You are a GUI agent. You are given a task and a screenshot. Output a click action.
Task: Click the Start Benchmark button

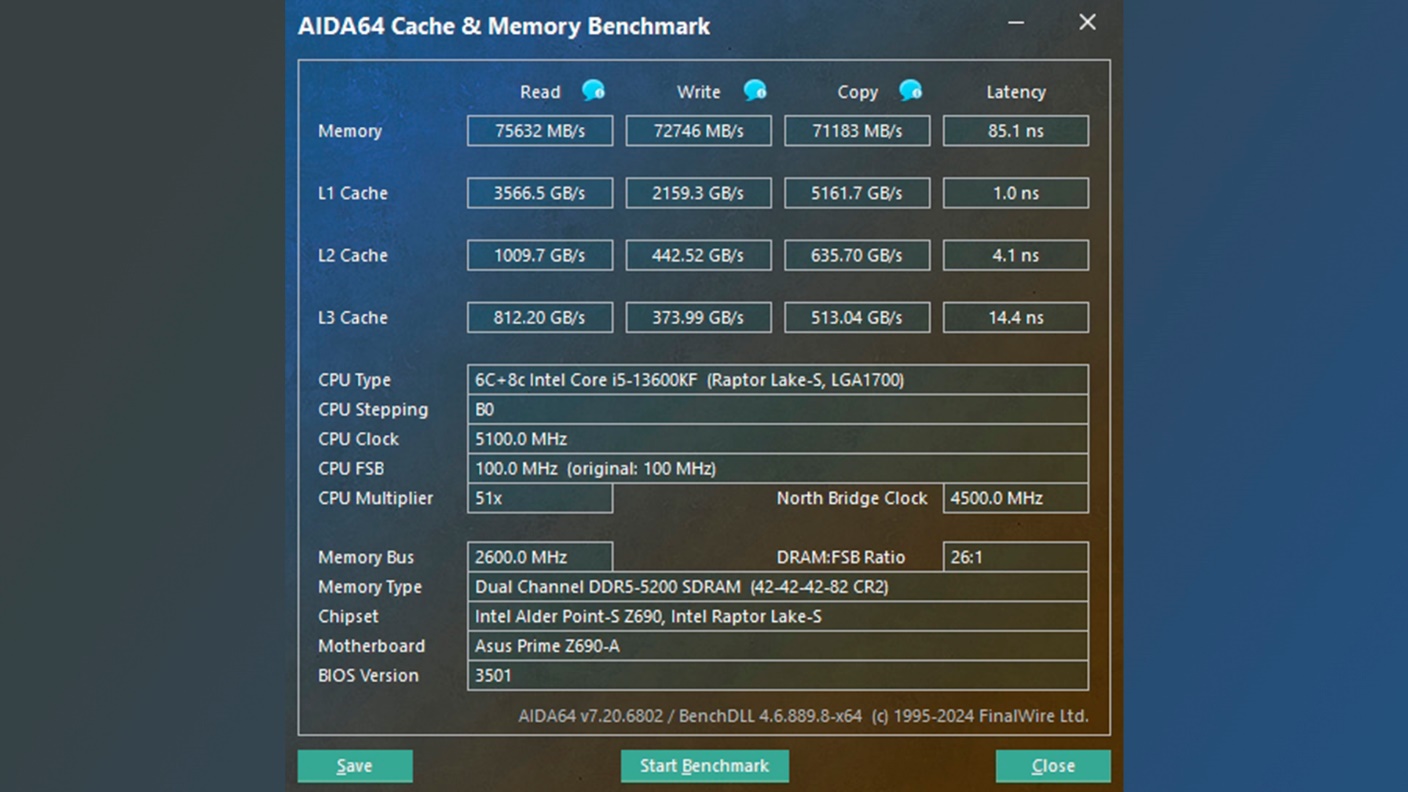click(x=705, y=766)
